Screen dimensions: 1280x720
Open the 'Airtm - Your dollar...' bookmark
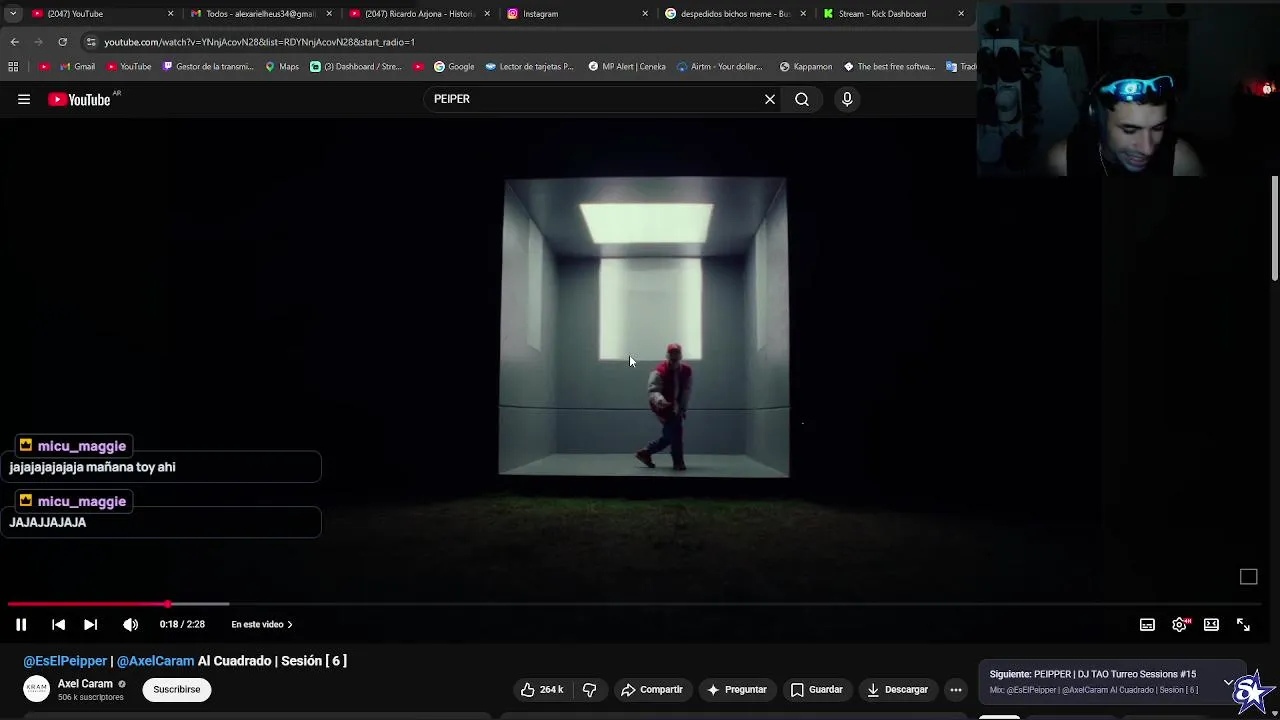click(720, 67)
